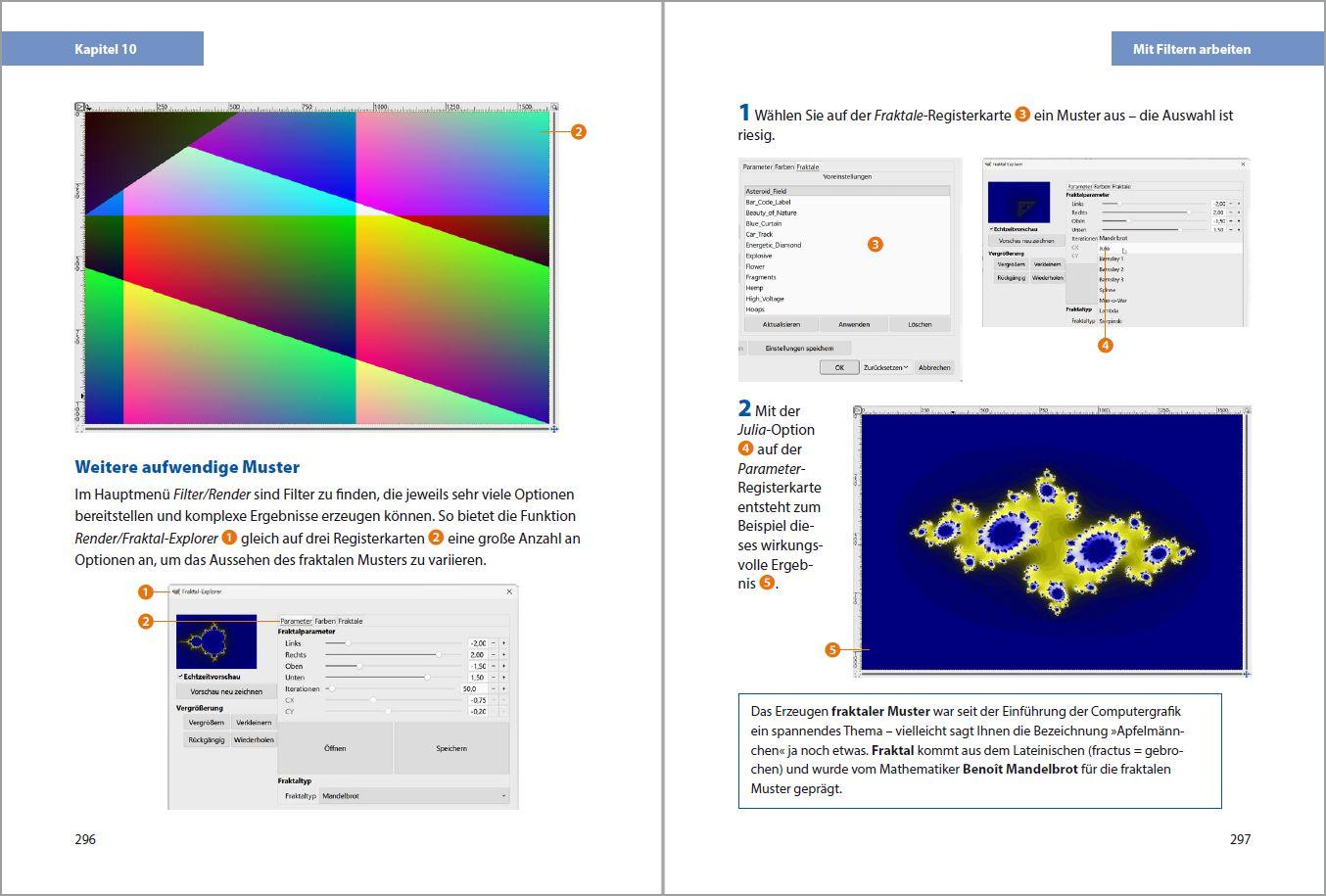1326x896 pixels.
Task: Click the plus button next to the Links value -2,00 on the left page
Action: click(x=504, y=643)
